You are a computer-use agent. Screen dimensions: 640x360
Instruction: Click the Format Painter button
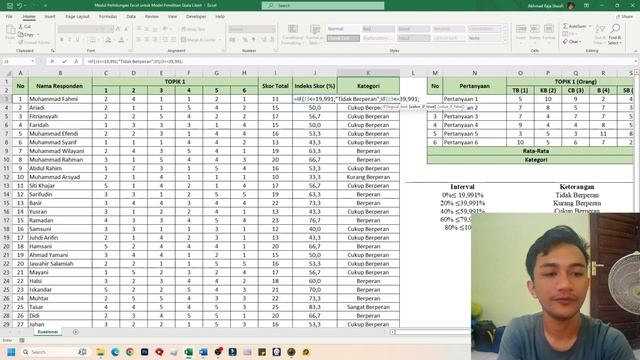click(34, 42)
